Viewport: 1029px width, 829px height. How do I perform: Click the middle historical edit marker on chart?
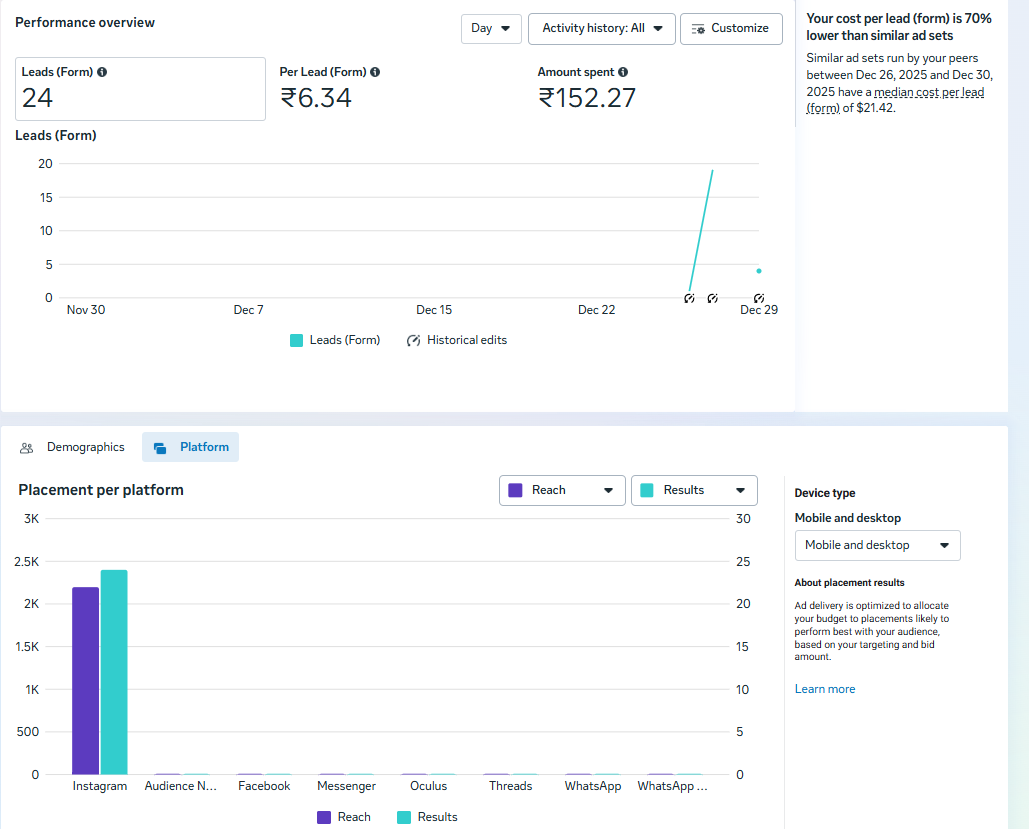click(713, 299)
